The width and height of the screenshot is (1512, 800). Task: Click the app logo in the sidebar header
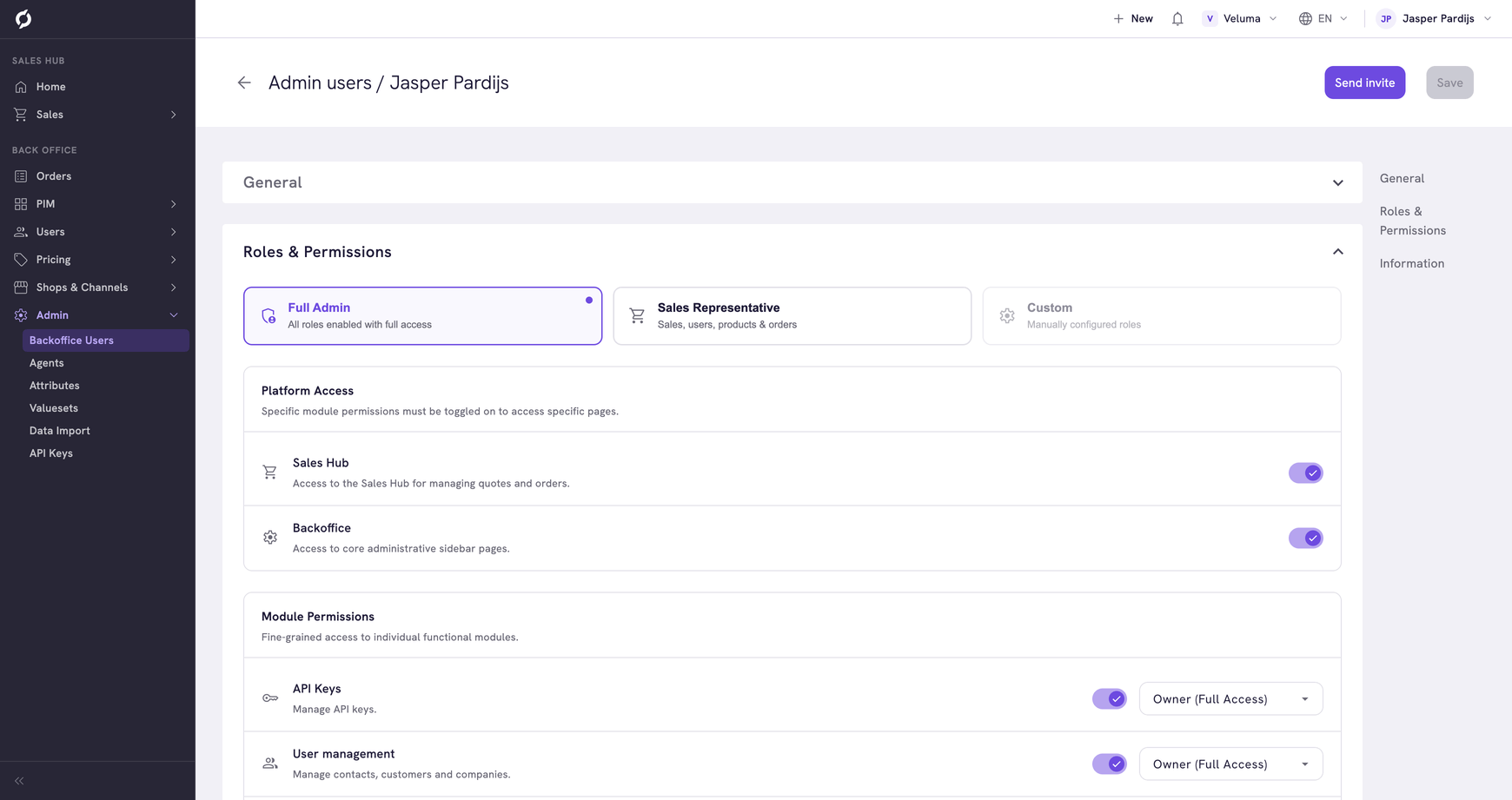23,18
